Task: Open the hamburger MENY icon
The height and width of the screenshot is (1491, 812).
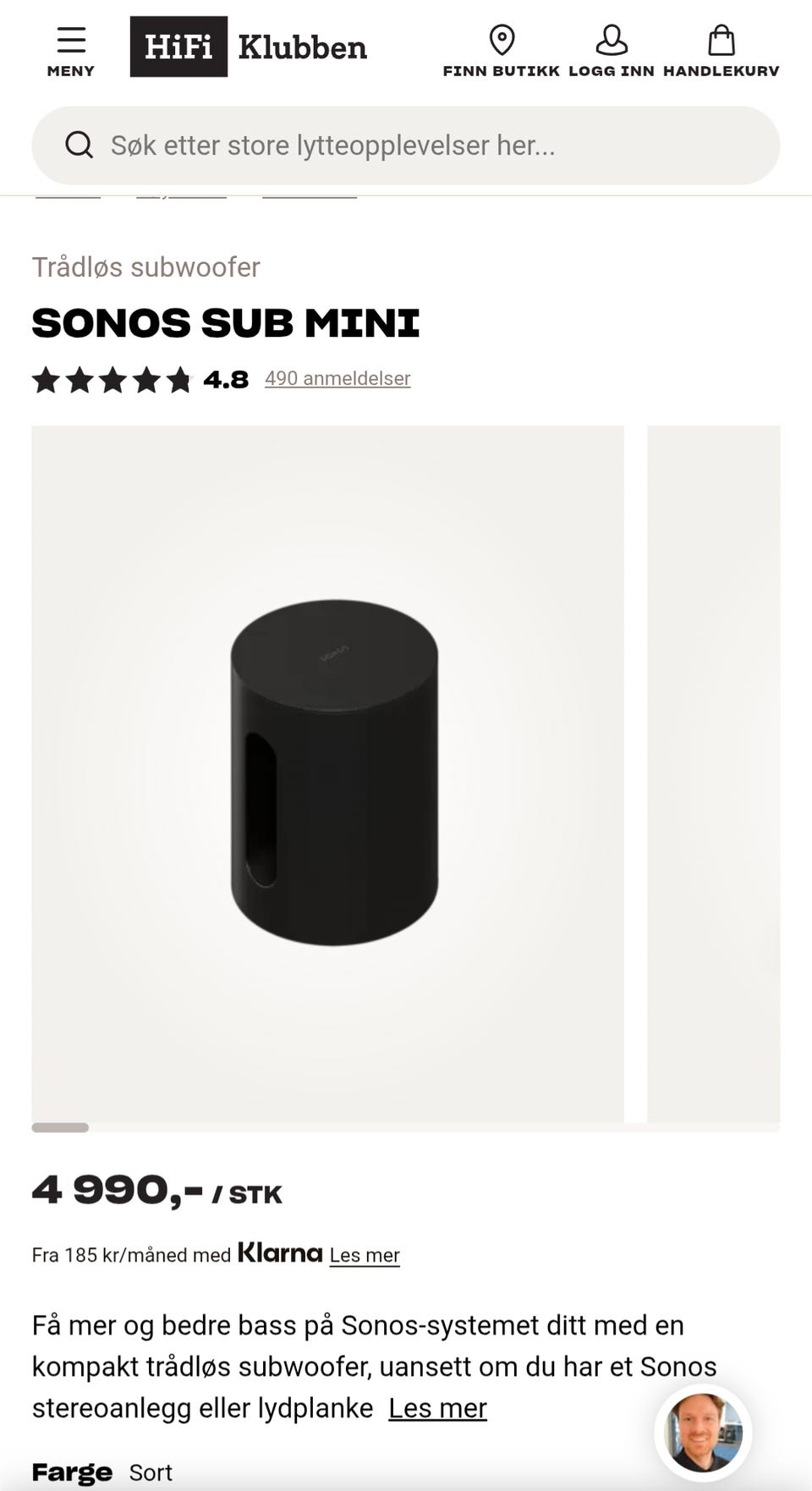Action: 71,40
